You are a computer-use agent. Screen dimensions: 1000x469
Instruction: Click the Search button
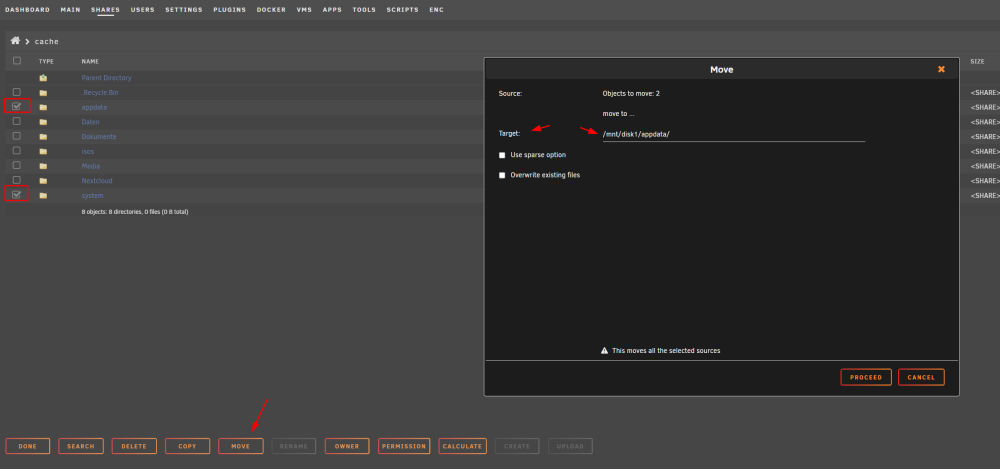[81, 446]
